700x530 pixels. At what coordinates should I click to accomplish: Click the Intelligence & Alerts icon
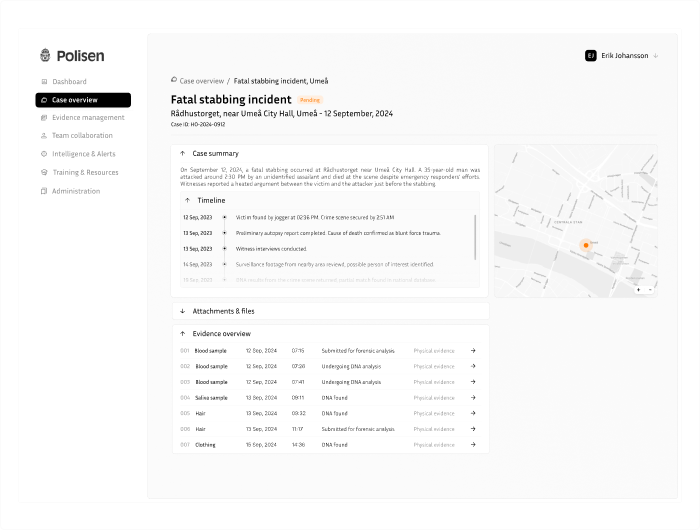[x=44, y=154]
